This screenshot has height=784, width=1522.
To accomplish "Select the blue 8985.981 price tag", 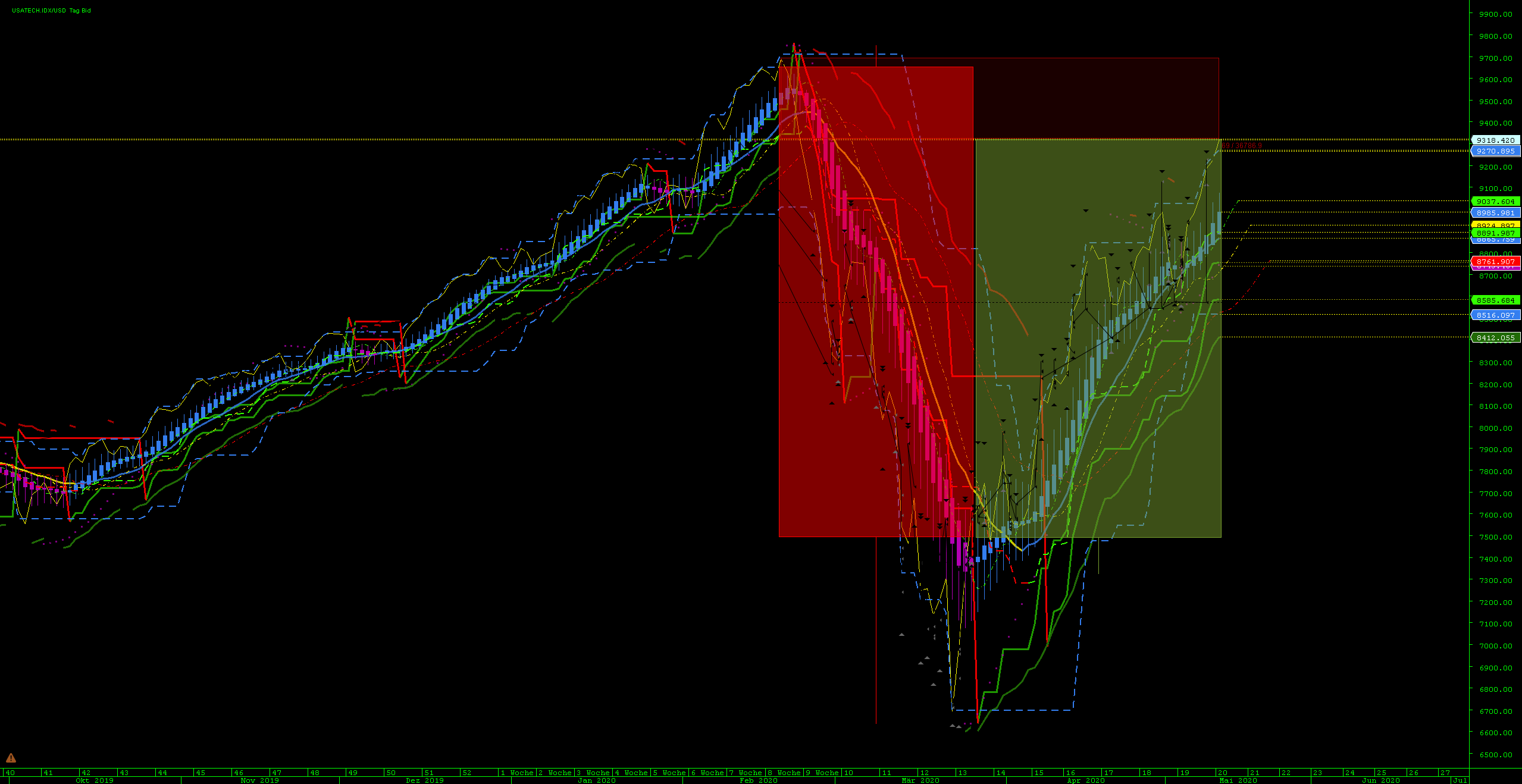I will point(1495,213).
